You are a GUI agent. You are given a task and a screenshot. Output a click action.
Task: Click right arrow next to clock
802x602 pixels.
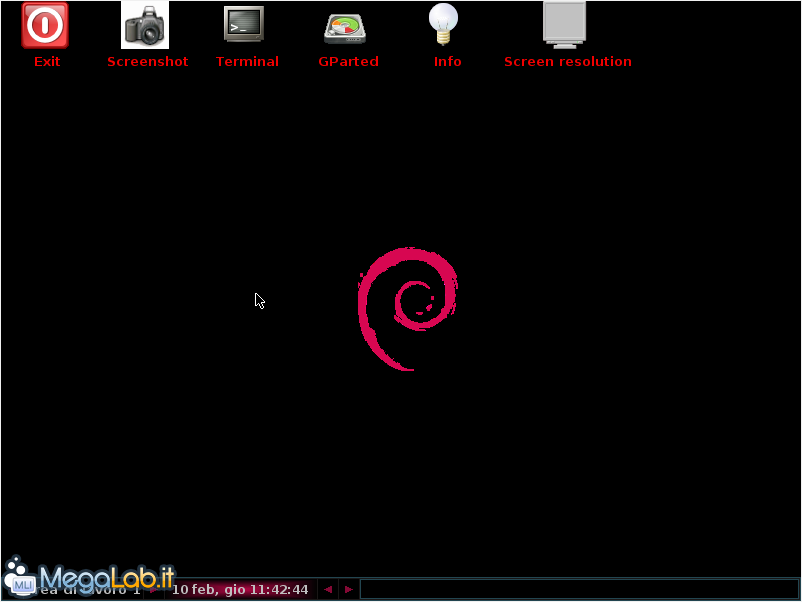point(349,589)
